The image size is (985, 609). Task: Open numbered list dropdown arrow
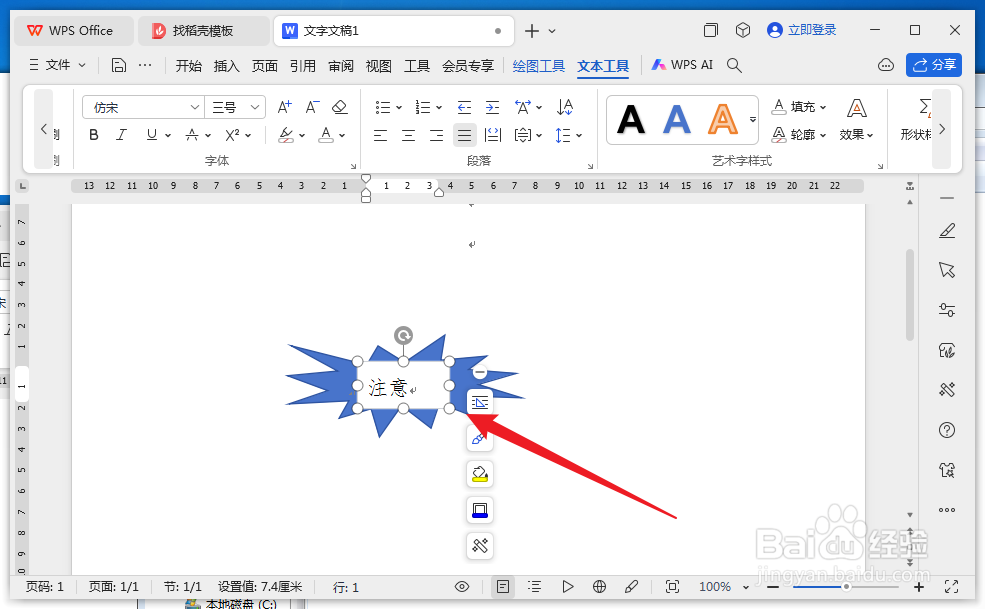(438, 107)
